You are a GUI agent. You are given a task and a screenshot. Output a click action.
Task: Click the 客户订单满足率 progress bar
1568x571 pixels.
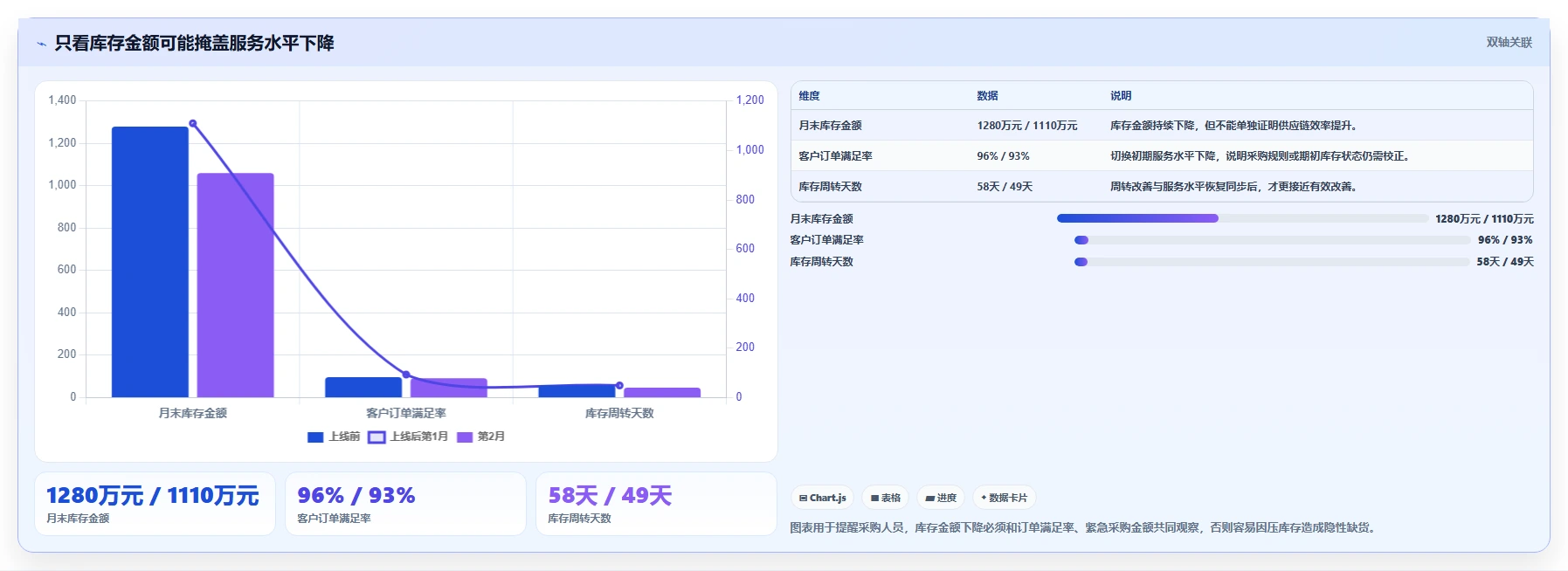[x=1272, y=240]
